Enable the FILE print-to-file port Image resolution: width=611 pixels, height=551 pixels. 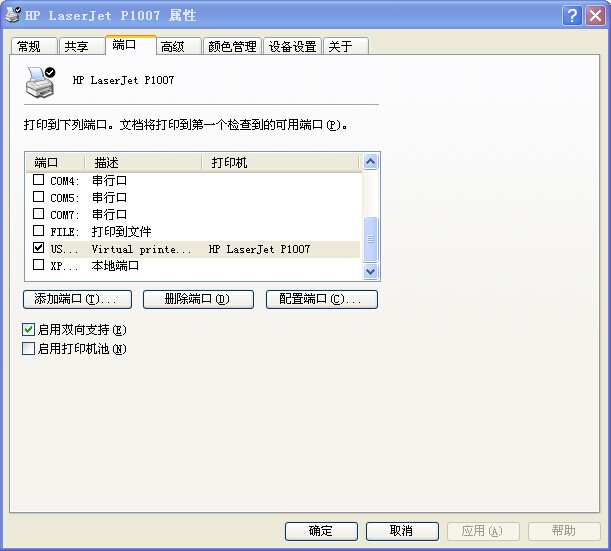(39, 231)
